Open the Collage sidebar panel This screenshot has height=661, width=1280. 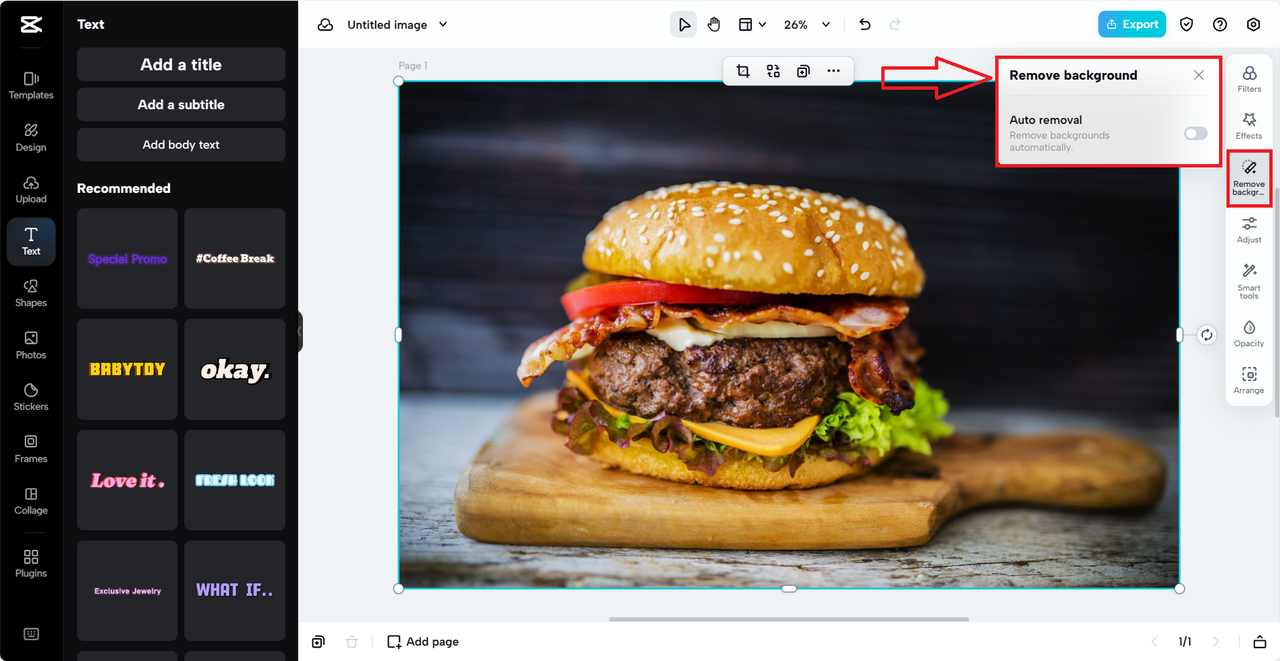[31, 501]
